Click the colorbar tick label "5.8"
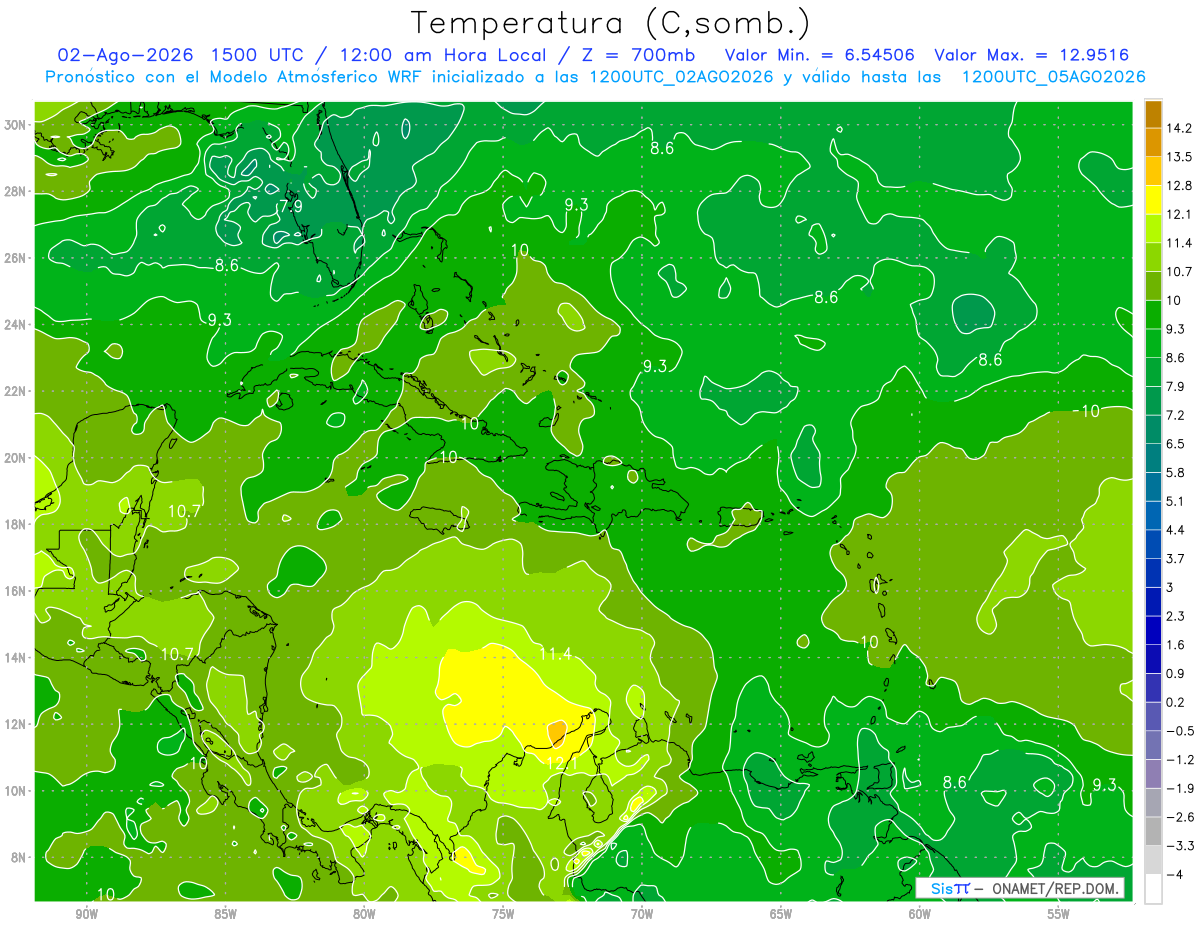 (1176, 472)
